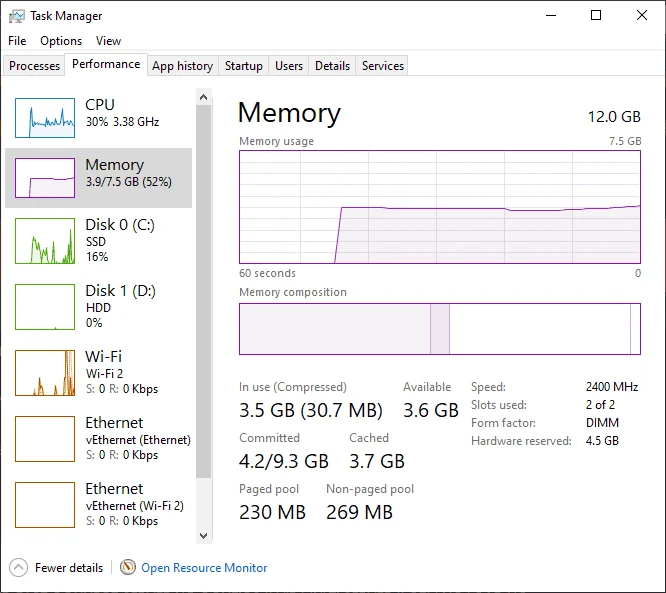The height and width of the screenshot is (593, 666).
Task: Switch to the Processes tab
Action: click(34, 66)
